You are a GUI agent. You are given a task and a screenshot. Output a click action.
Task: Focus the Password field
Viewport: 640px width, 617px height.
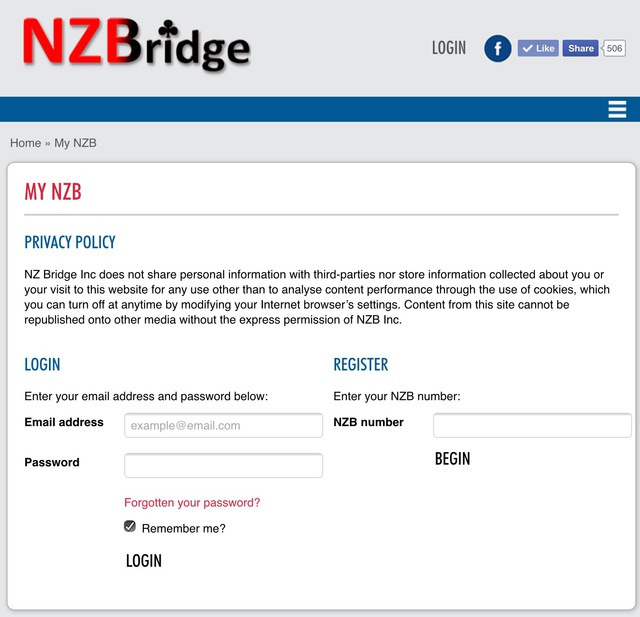[x=223, y=465]
